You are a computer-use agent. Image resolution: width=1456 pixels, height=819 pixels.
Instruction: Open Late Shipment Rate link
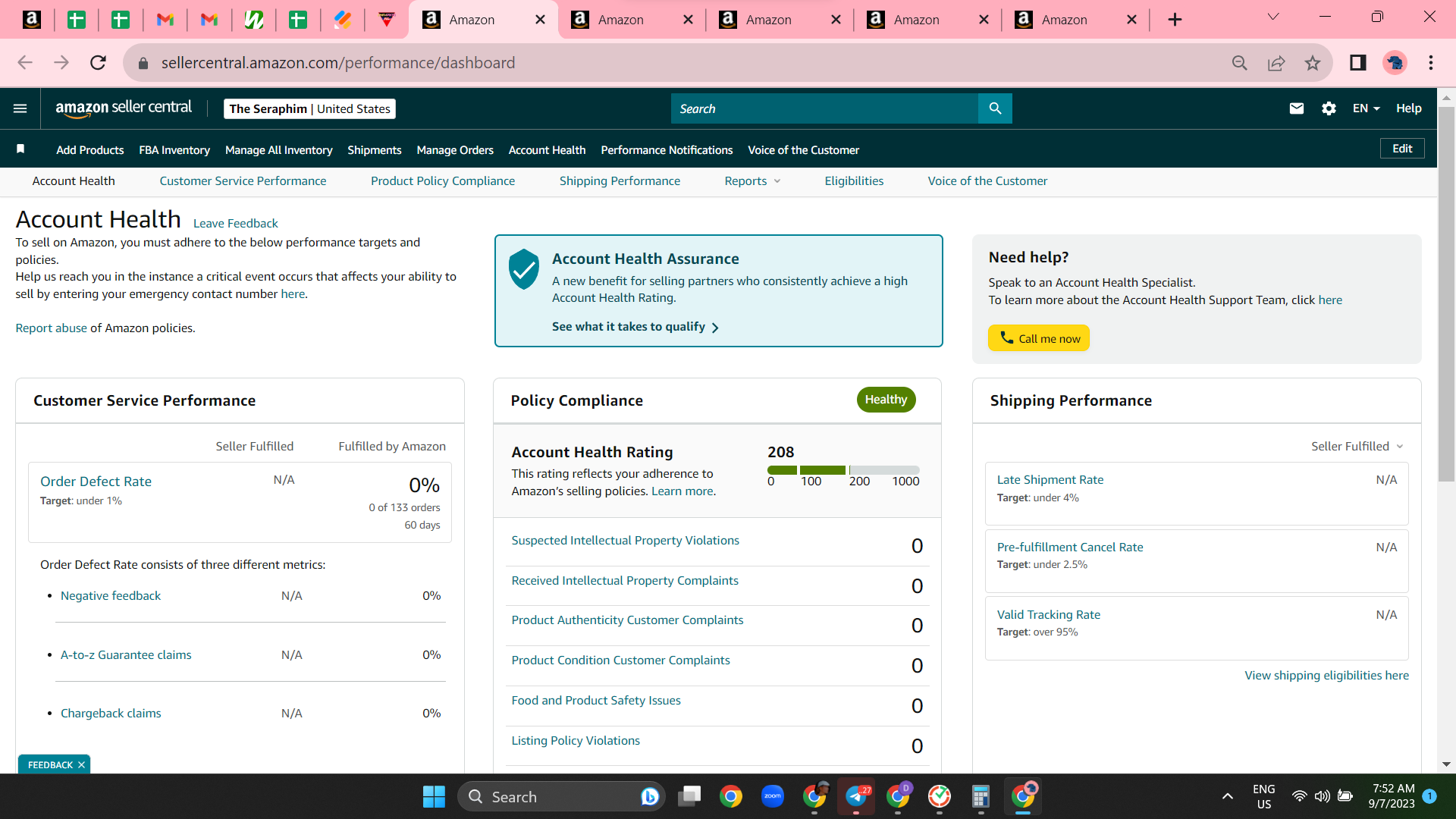point(1050,480)
